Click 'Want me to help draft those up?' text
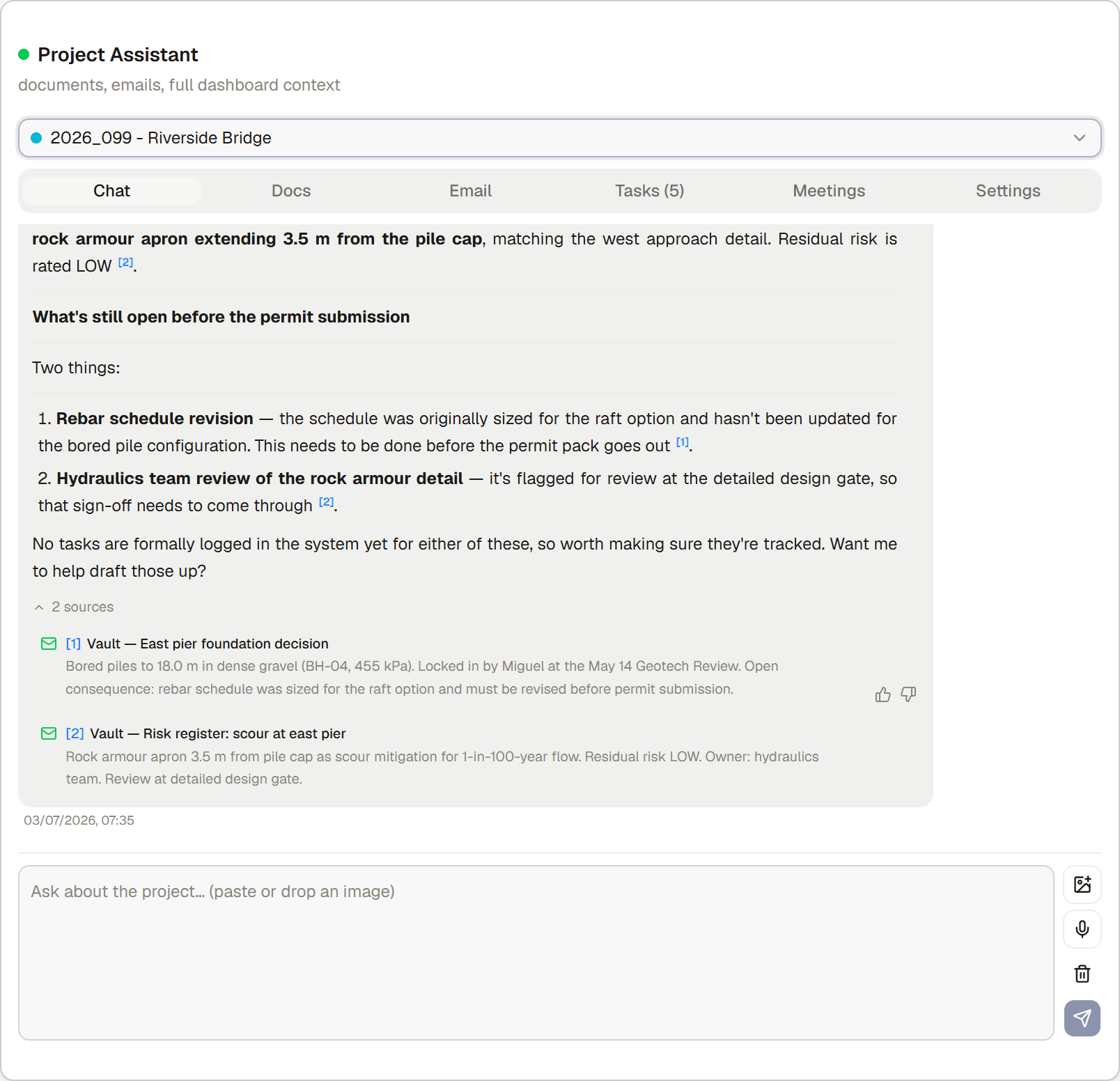Screen dimensions: 1120x1081 coord(465,557)
